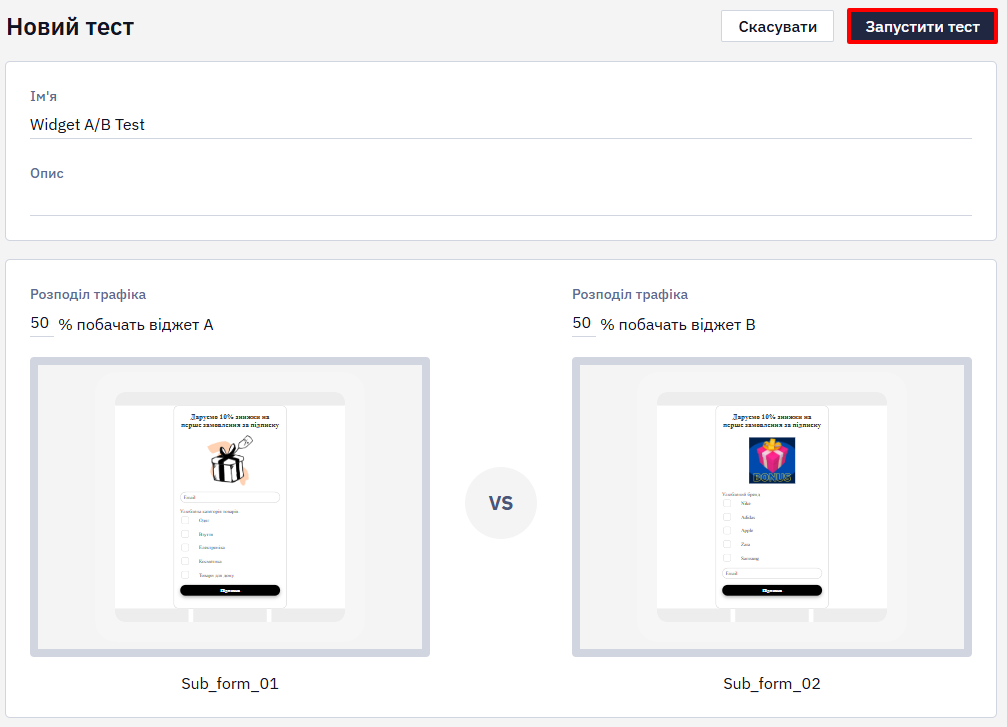Open the Sub_form_02 label
Viewport: 1007px width, 727px height.
[x=772, y=684]
